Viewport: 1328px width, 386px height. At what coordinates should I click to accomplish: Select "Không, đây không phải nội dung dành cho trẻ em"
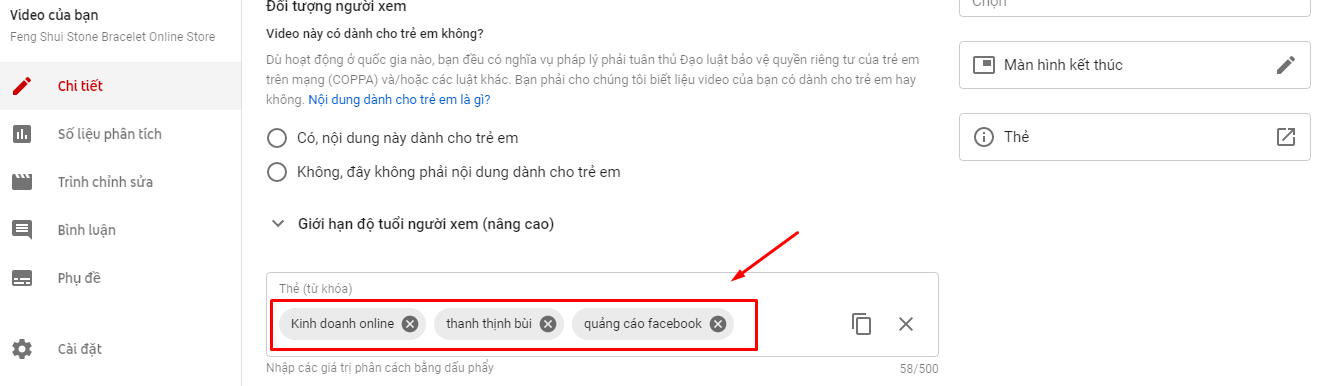[x=278, y=172]
